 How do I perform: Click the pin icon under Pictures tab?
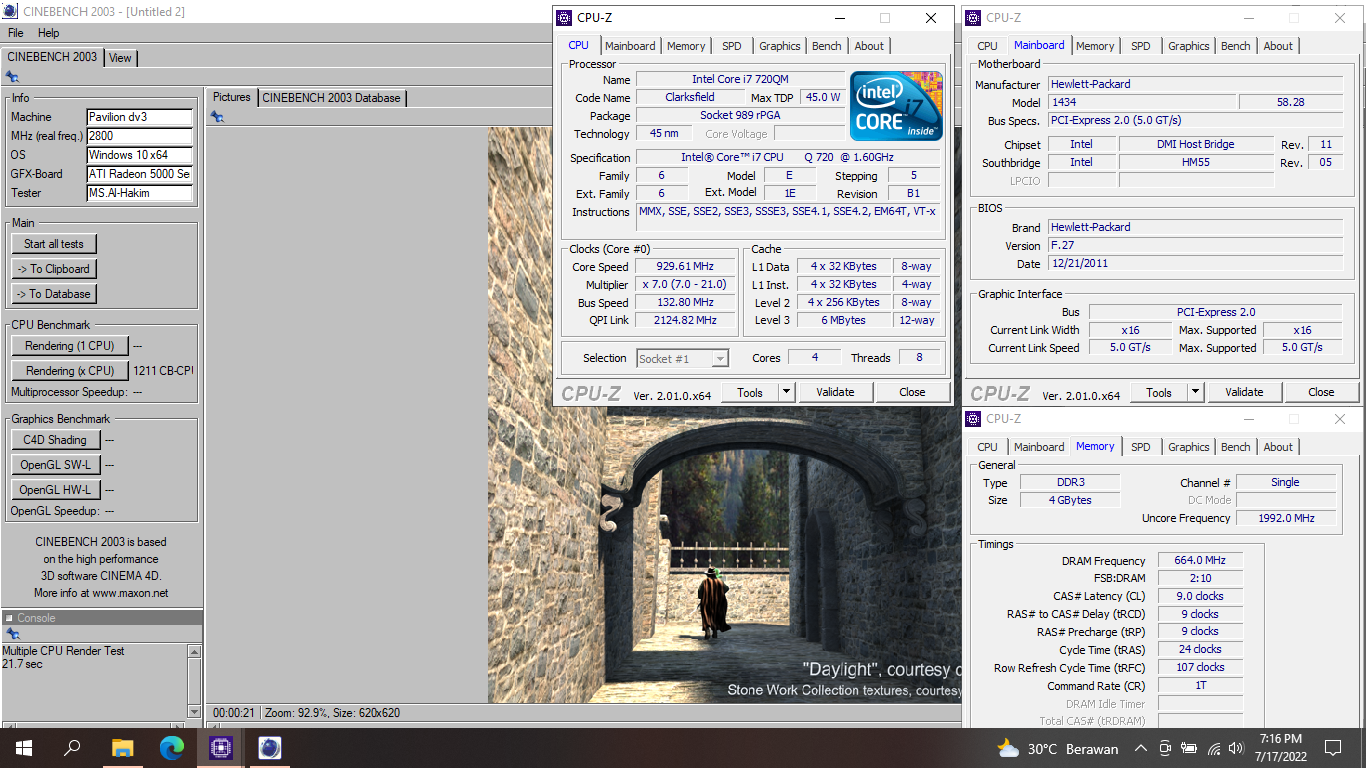tap(217, 117)
